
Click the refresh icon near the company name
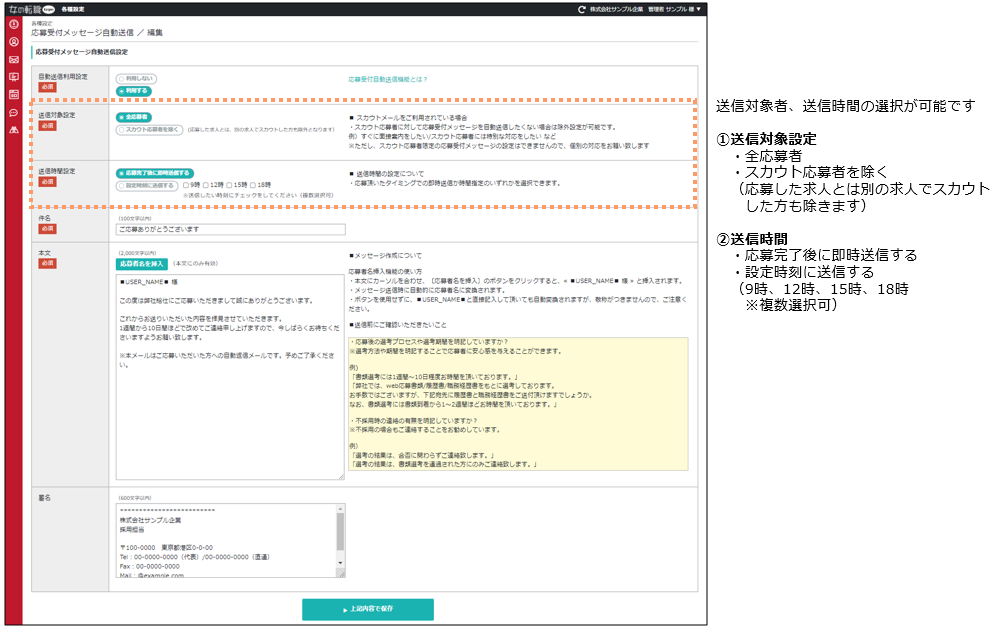point(581,10)
